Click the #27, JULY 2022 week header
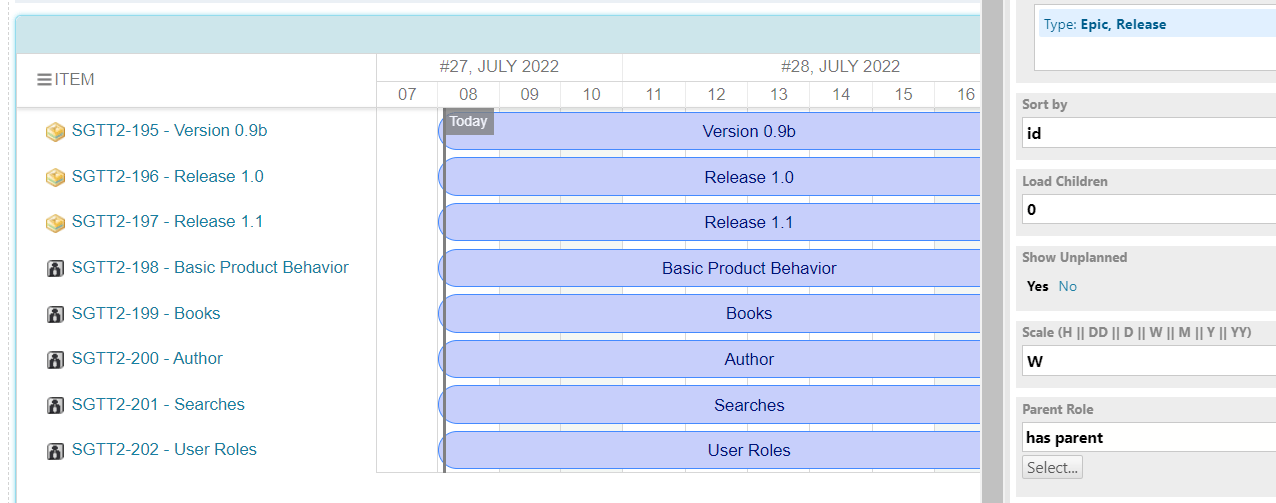Viewport: 1276px width, 503px height. 499,67
